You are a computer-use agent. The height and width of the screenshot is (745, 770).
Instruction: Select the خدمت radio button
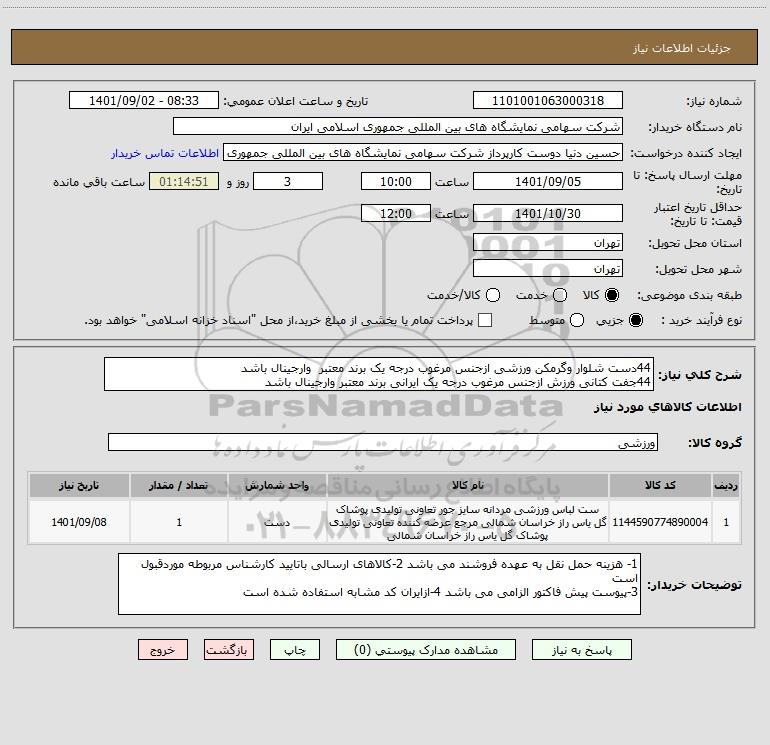pyautogui.click(x=560, y=295)
